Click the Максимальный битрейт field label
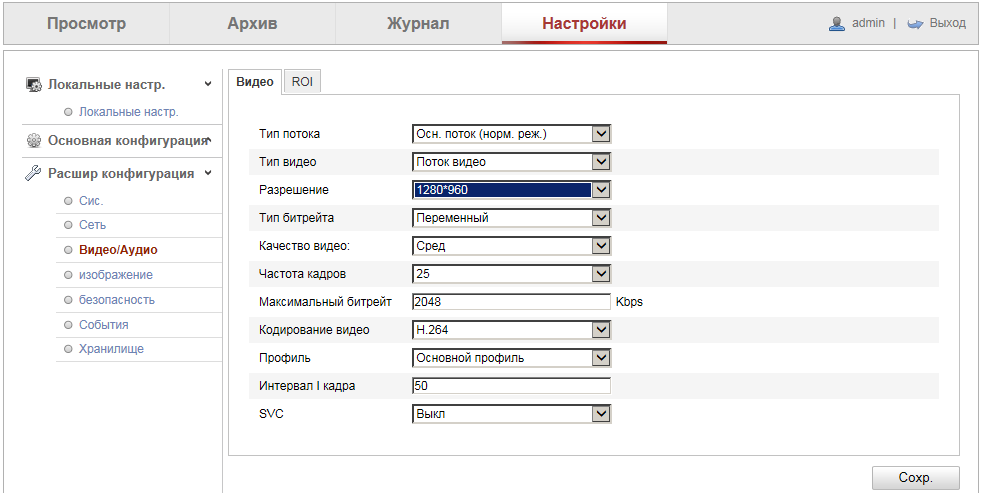This screenshot has width=982, height=493. tap(325, 302)
